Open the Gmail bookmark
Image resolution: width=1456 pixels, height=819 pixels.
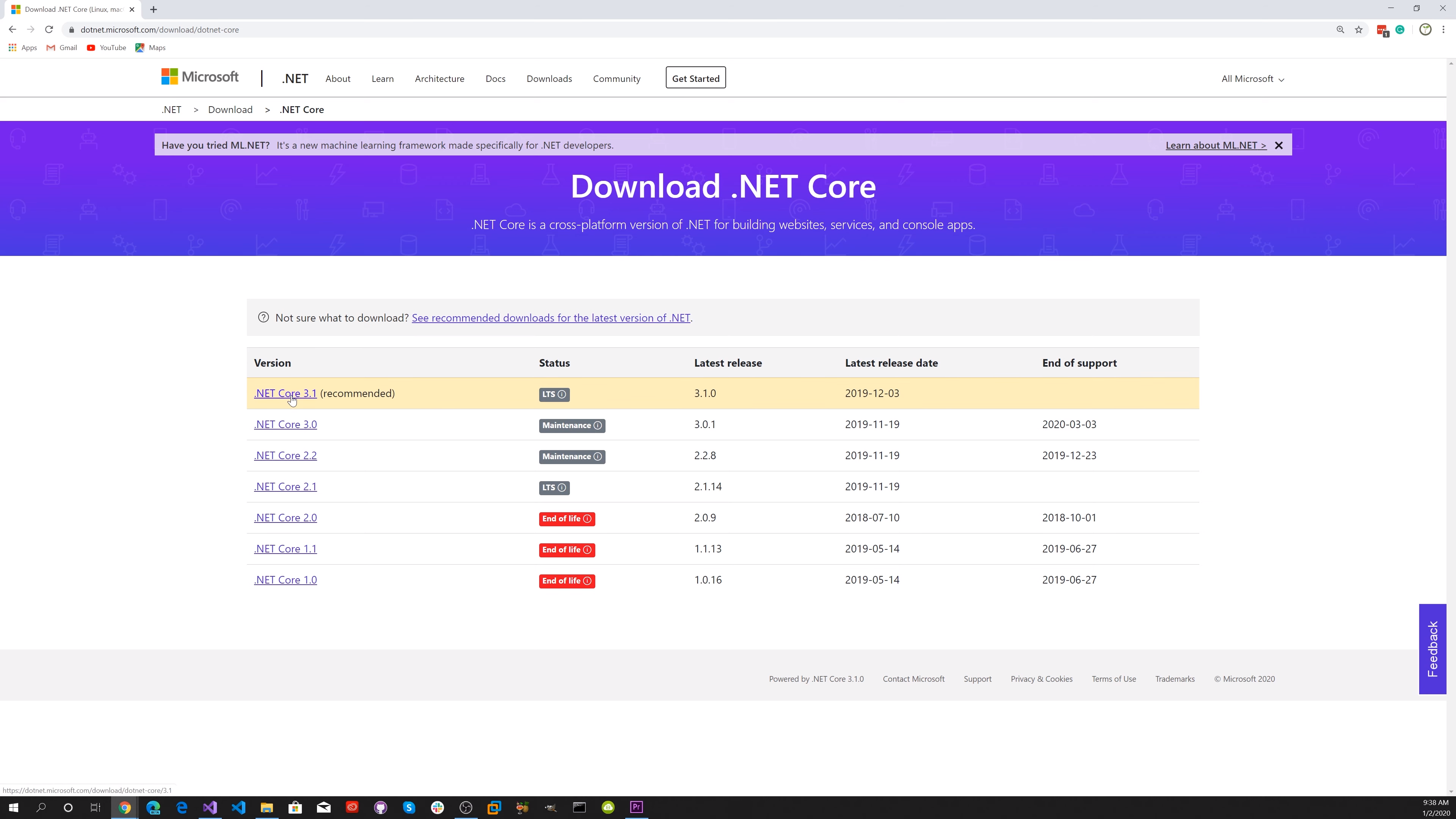click(61, 47)
